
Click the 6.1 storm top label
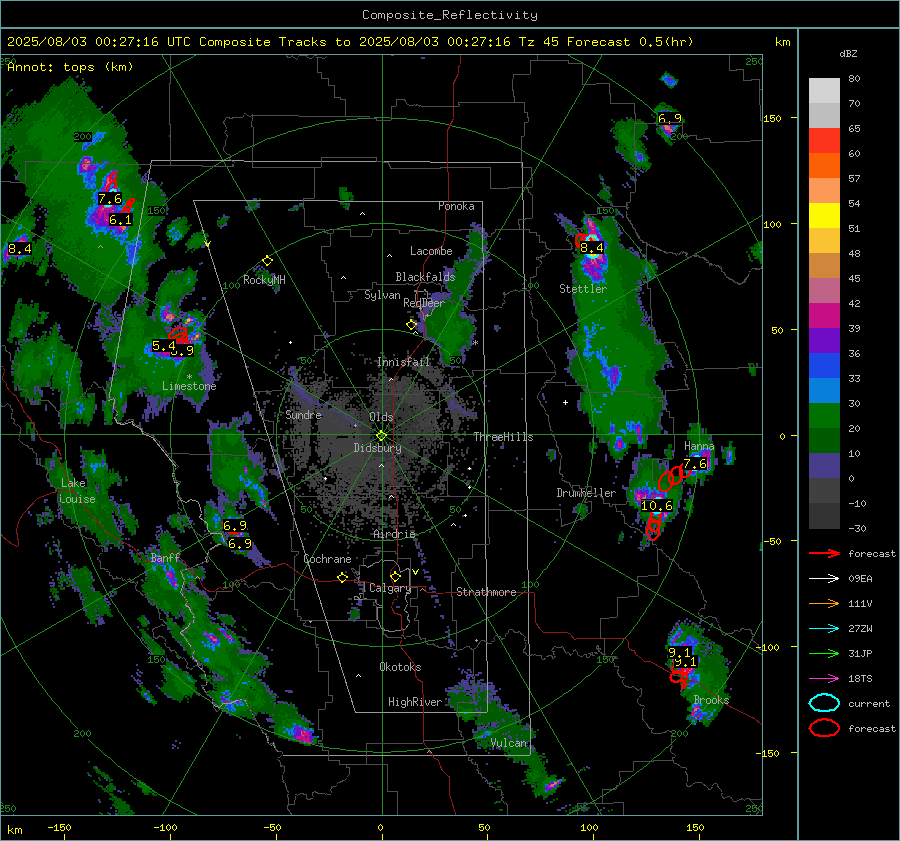coord(121,220)
